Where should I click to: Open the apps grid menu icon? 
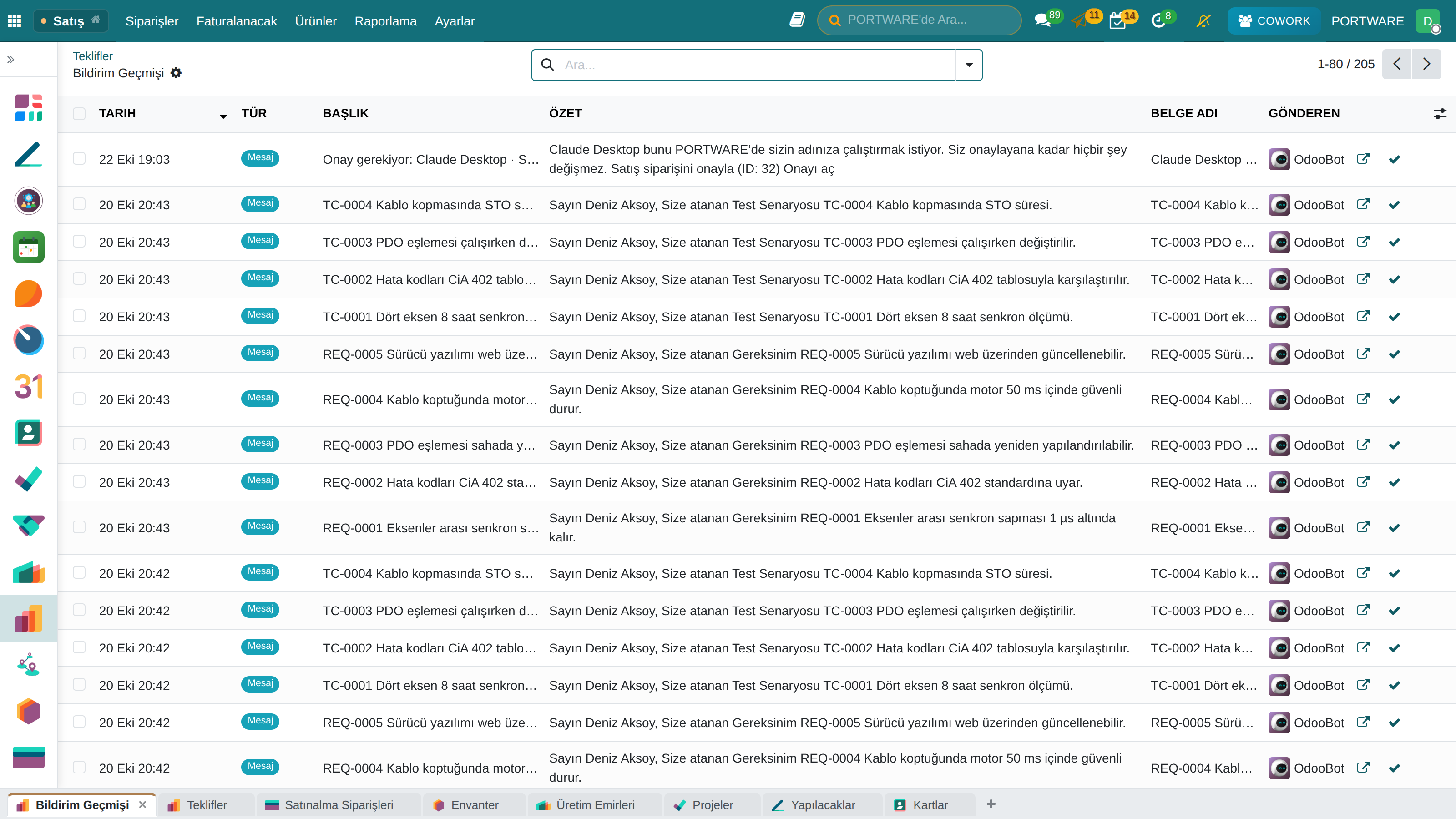tap(15, 21)
